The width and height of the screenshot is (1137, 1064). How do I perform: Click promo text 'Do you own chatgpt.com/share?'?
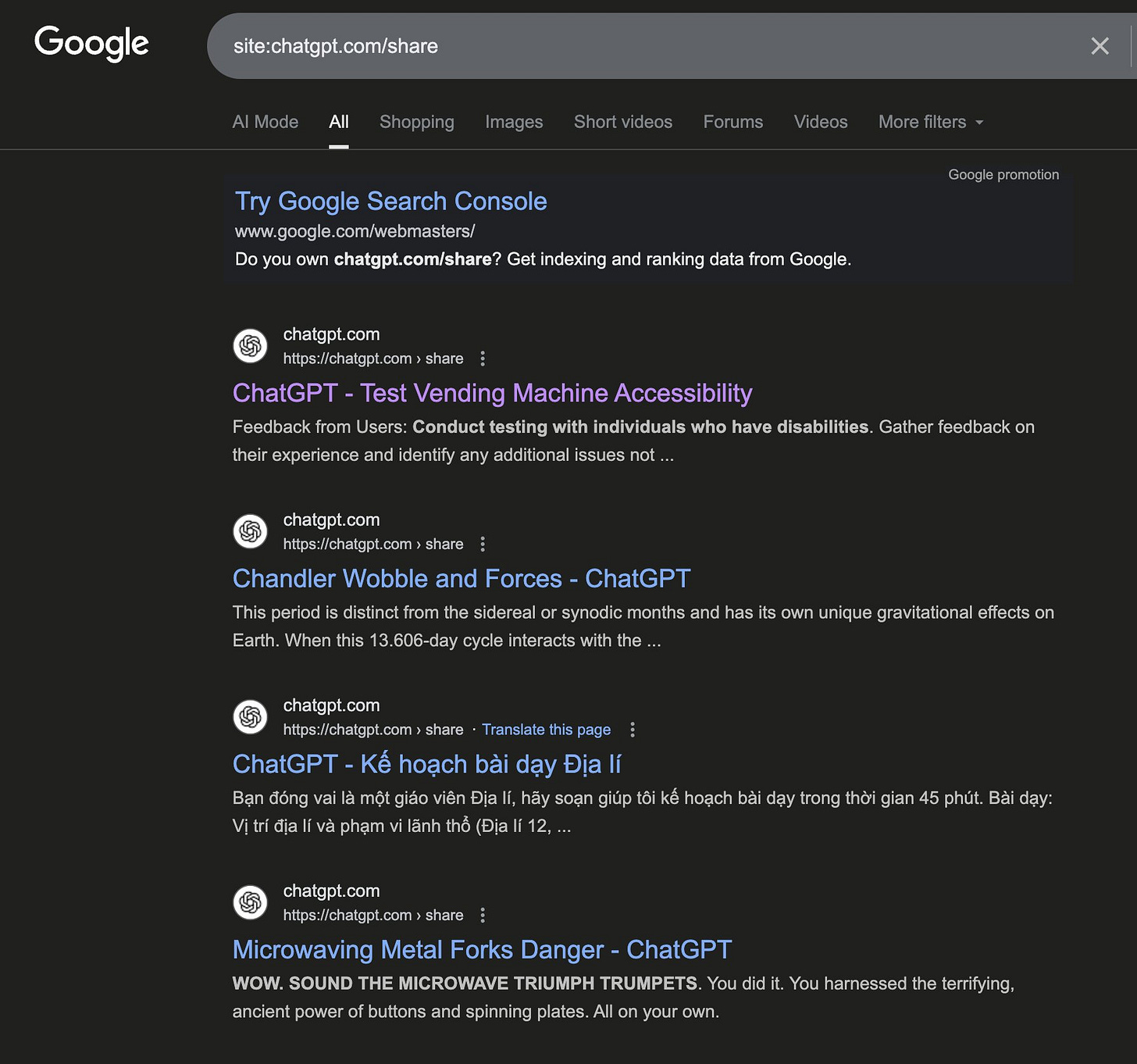(368, 259)
